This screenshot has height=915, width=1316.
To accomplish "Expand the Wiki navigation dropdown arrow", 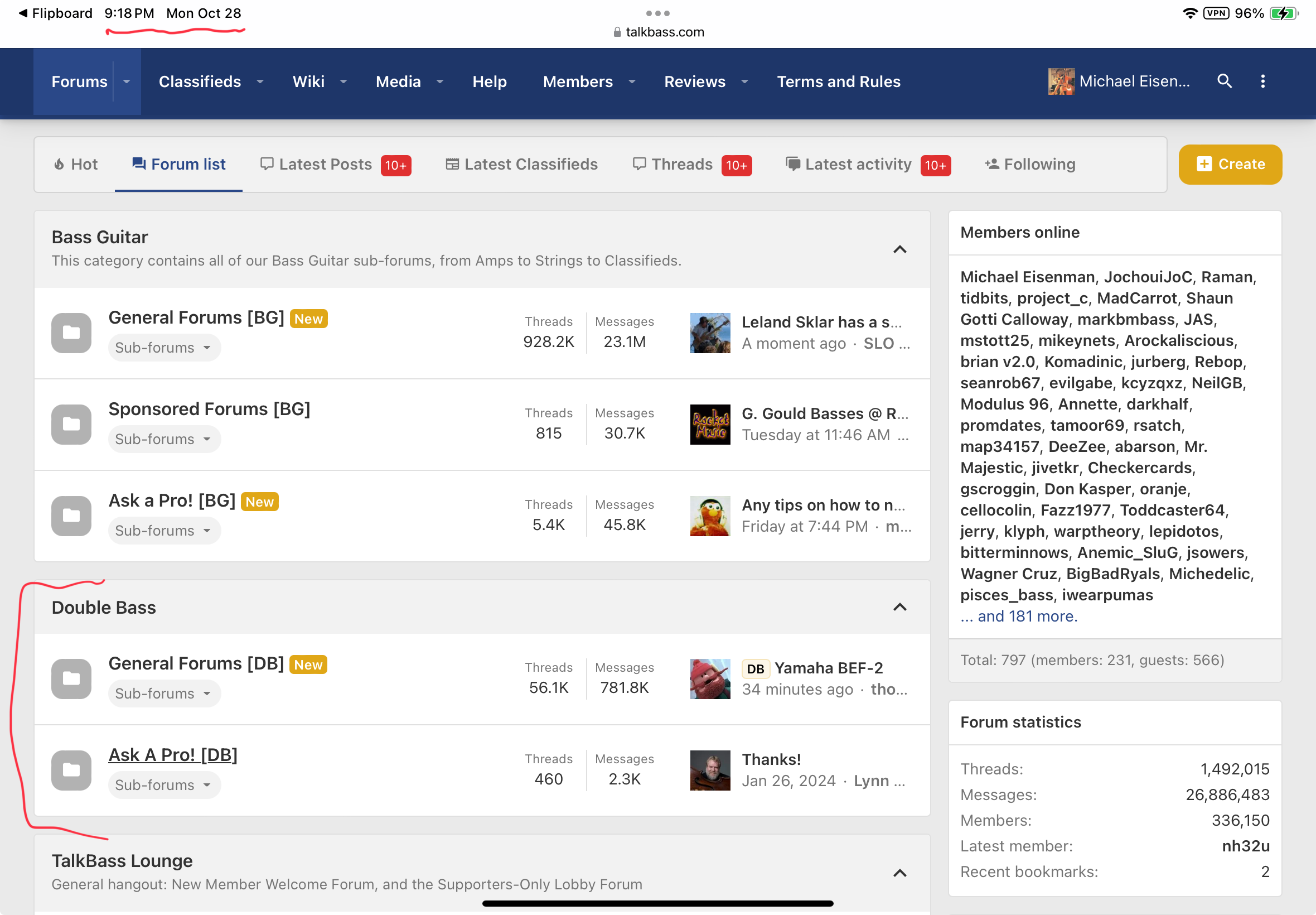I will pos(343,81).
